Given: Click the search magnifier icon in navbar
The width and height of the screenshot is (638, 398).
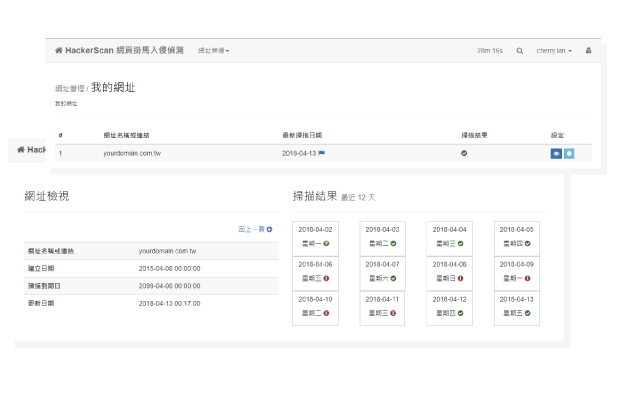Looking at the screenshot, I should (x=520, y=50).
